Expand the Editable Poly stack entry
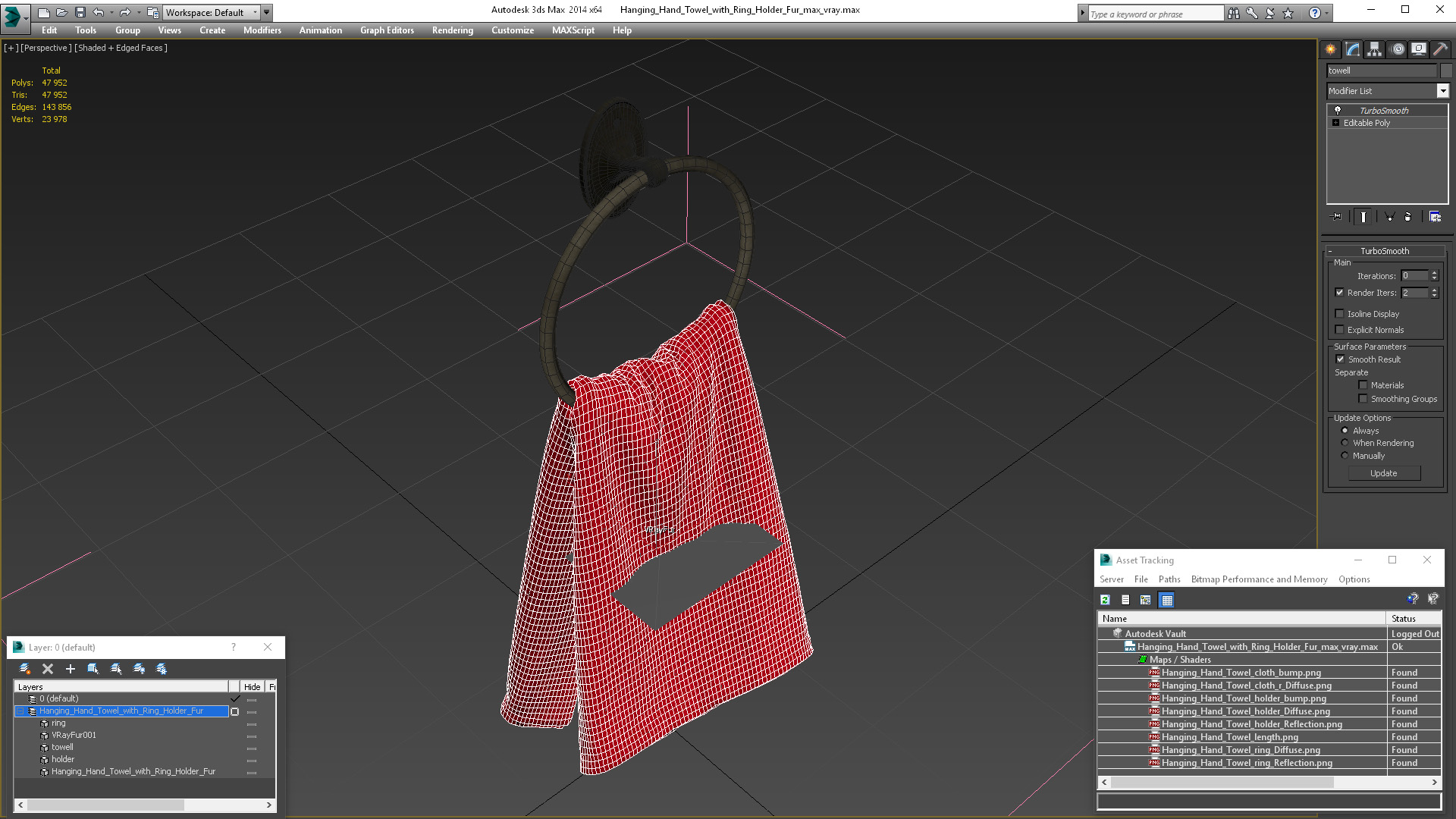 [1335, 123]
